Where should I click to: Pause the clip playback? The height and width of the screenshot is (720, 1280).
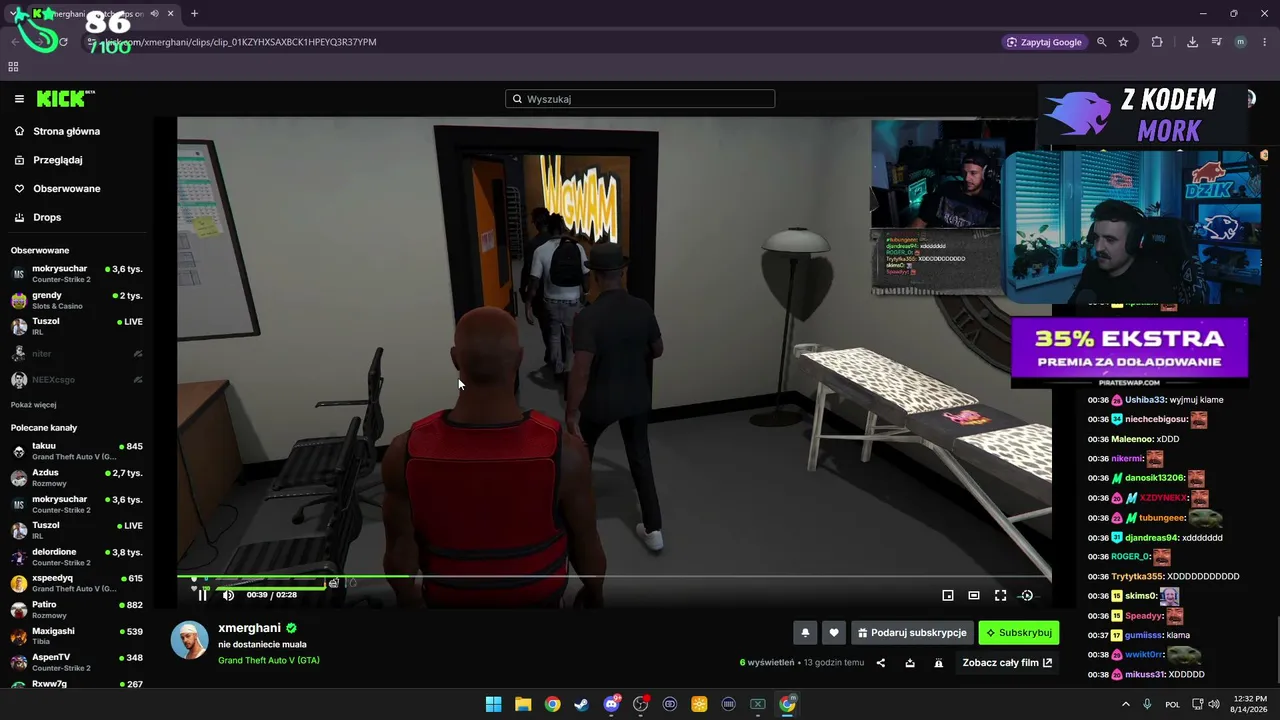pos(202,595)
